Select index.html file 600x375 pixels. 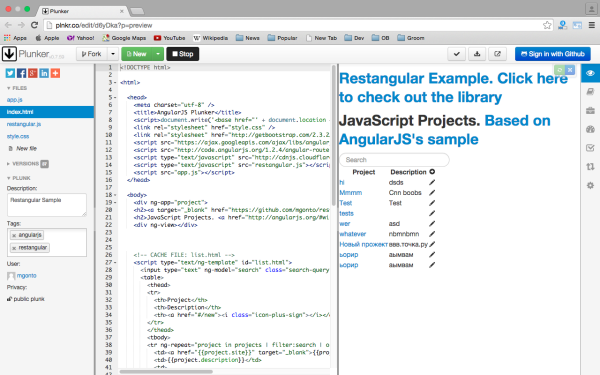tap(47, 112)
